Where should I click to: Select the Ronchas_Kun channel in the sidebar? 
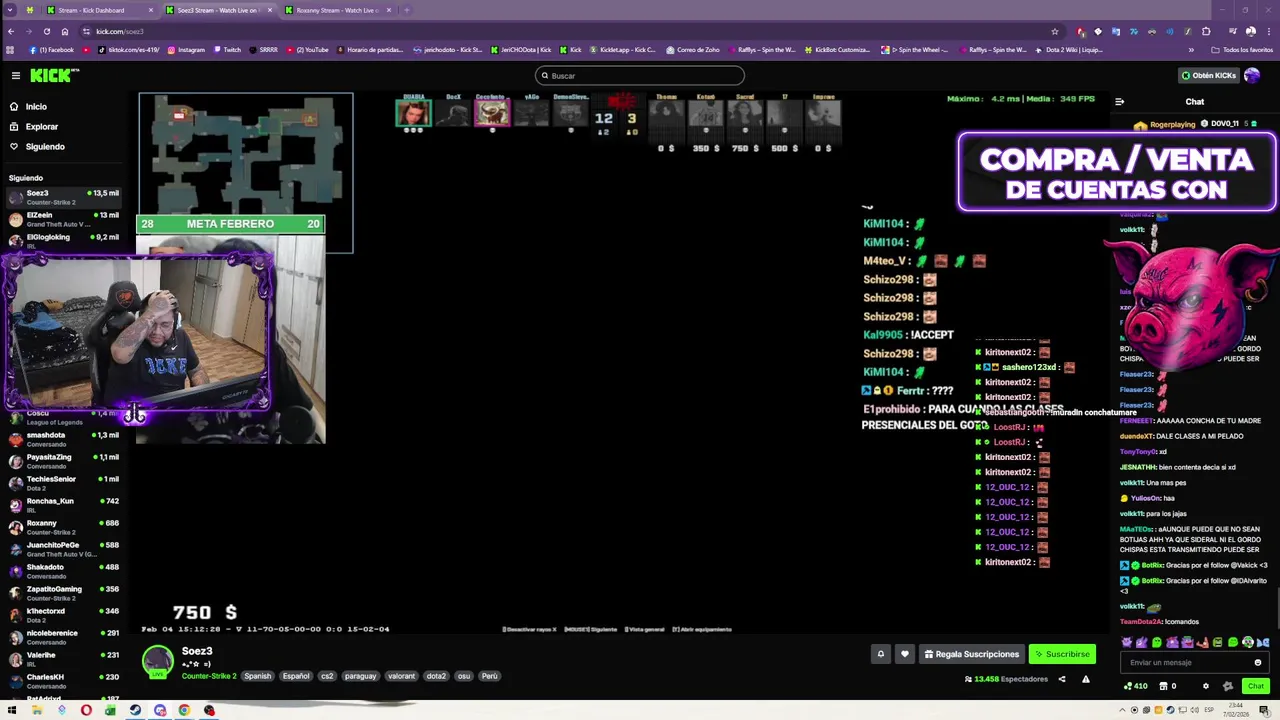tap(64, 505)
